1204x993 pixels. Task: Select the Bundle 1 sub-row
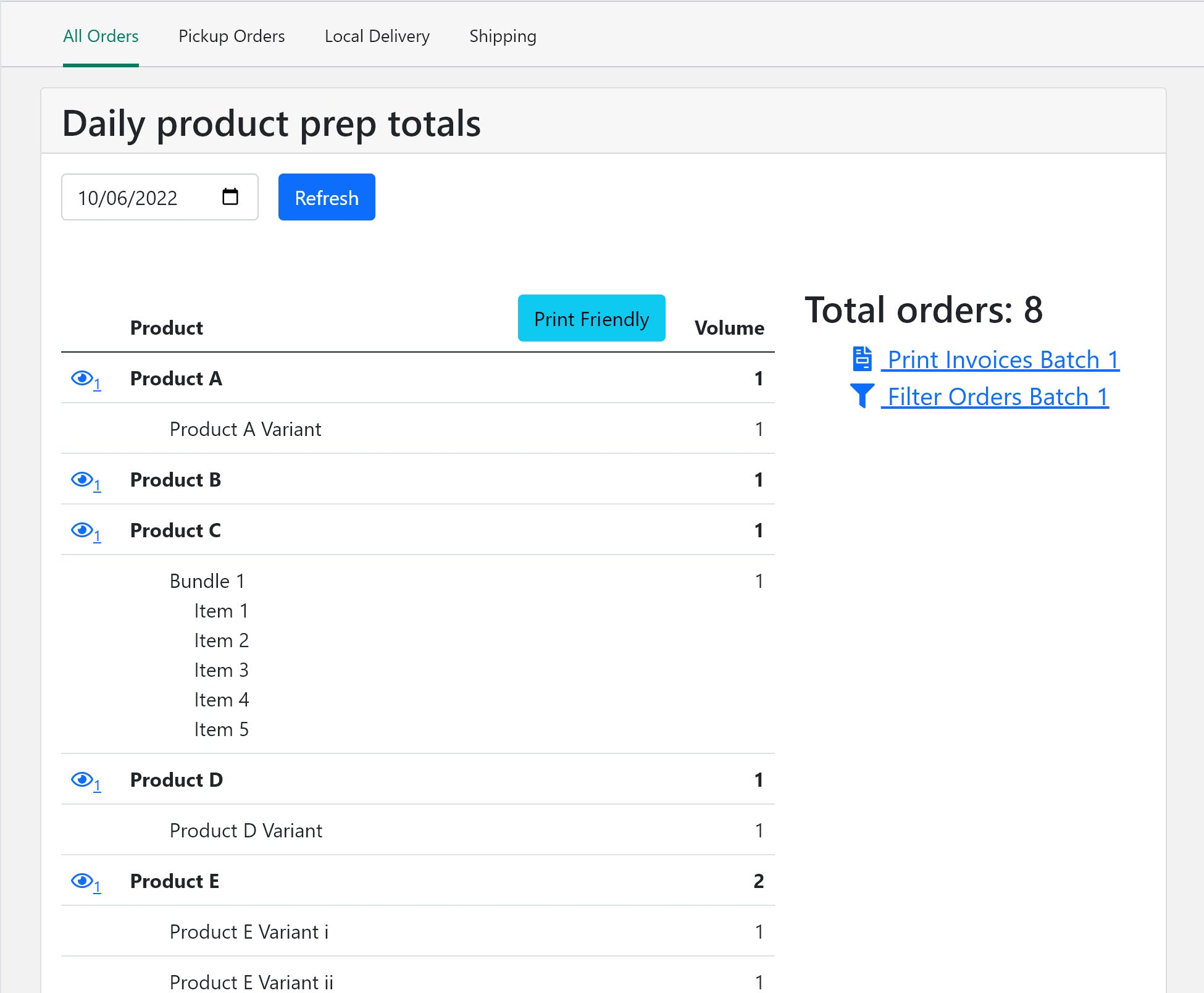click(x=207, y=581)
